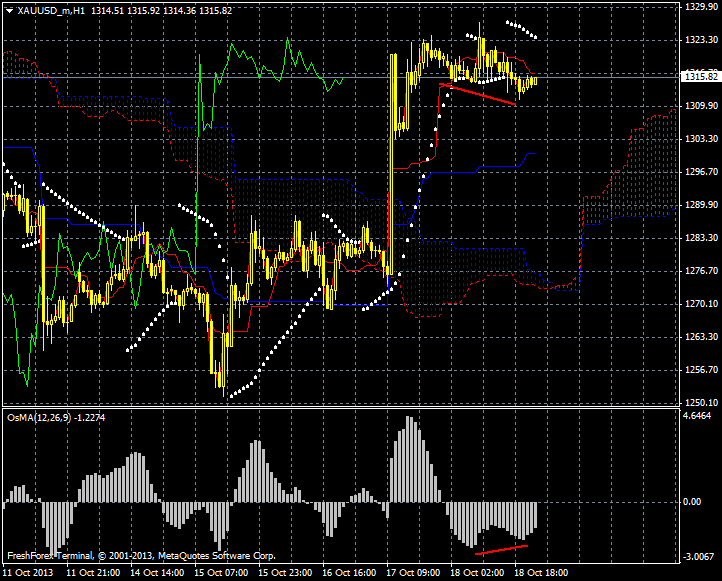Image resolution: width=722 pixels, height=581 pixels.
Task: Select the red trend line under price candles
Action: click(478, 93)
